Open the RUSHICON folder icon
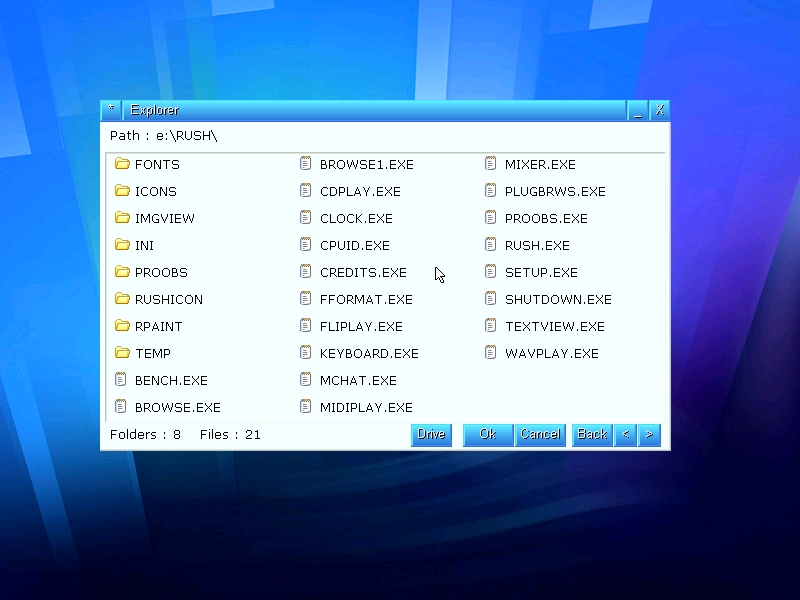The height and width of the screenshot is (600, 800). [x=122, y=298]
